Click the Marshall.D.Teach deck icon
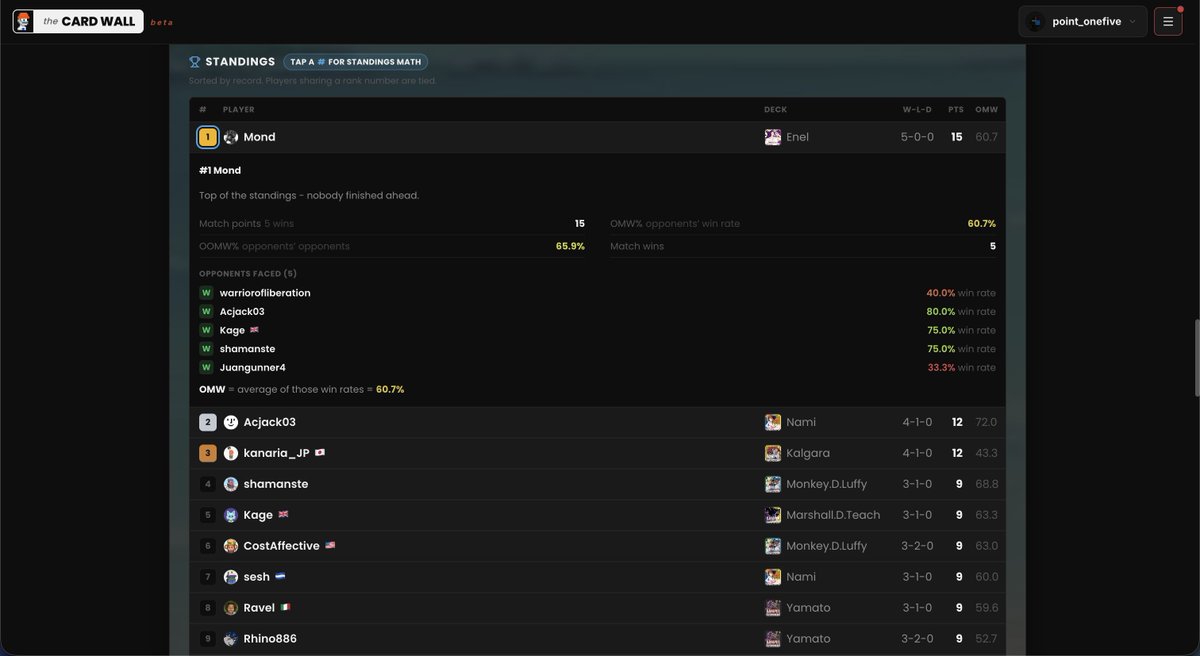Screen dimensions: 1200x656 (x=773, y=515)
